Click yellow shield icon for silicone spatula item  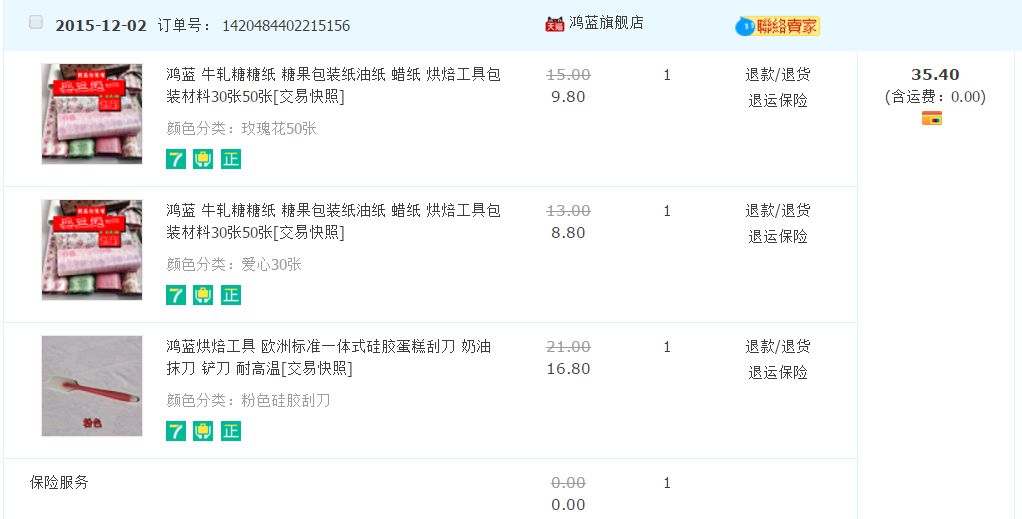pos(203,431)
